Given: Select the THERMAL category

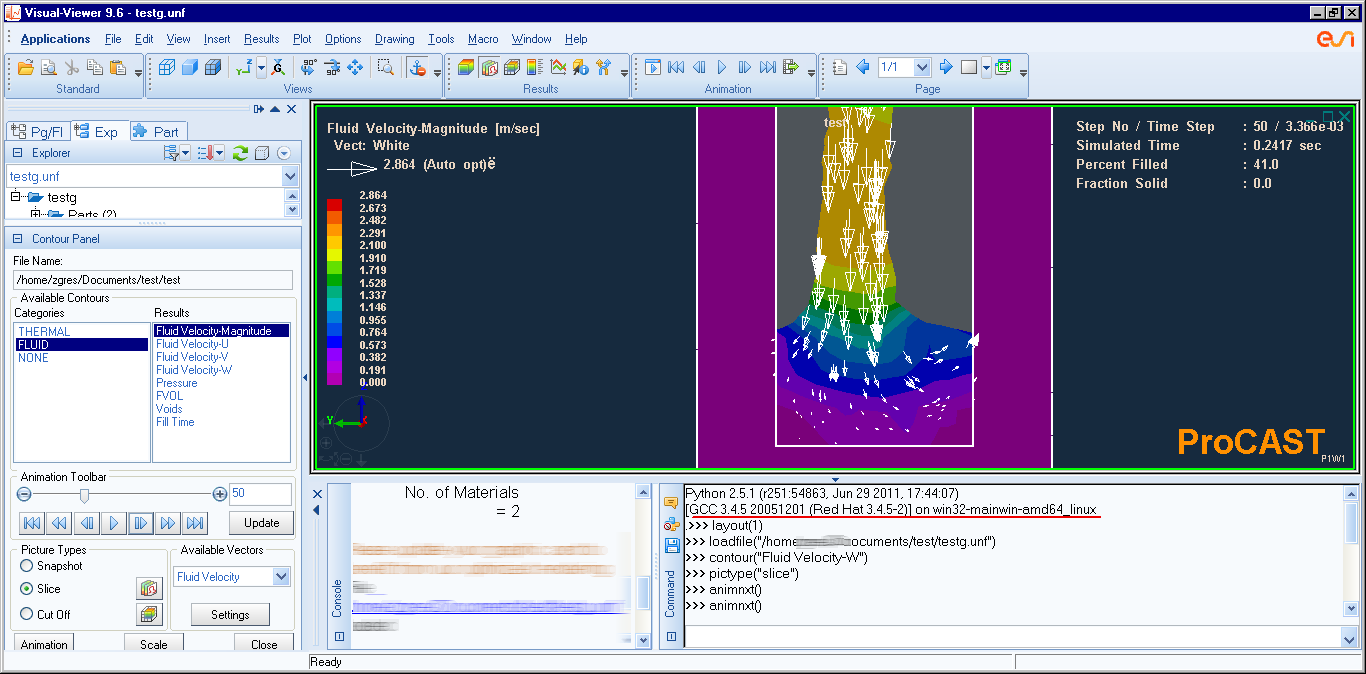Looking at the screenshot, I should (44, 331).
